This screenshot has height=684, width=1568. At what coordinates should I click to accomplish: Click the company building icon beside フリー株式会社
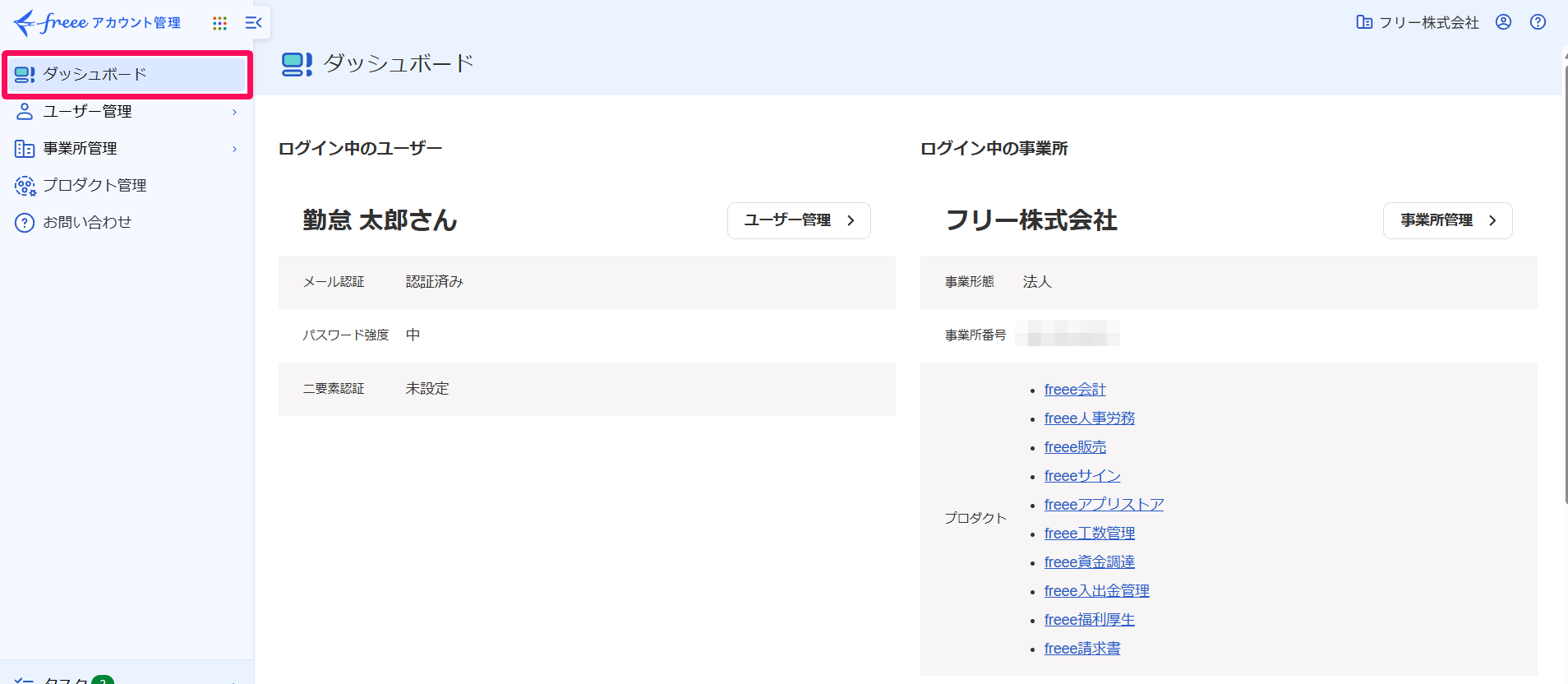1364,22
